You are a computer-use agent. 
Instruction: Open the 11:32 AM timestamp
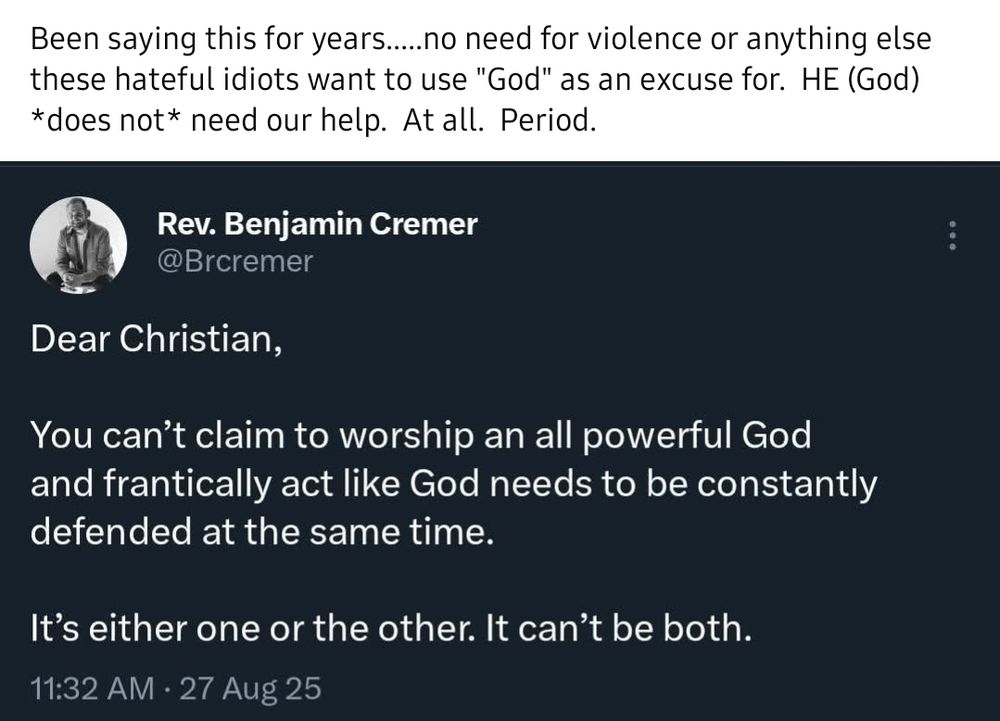click(92, 688)
